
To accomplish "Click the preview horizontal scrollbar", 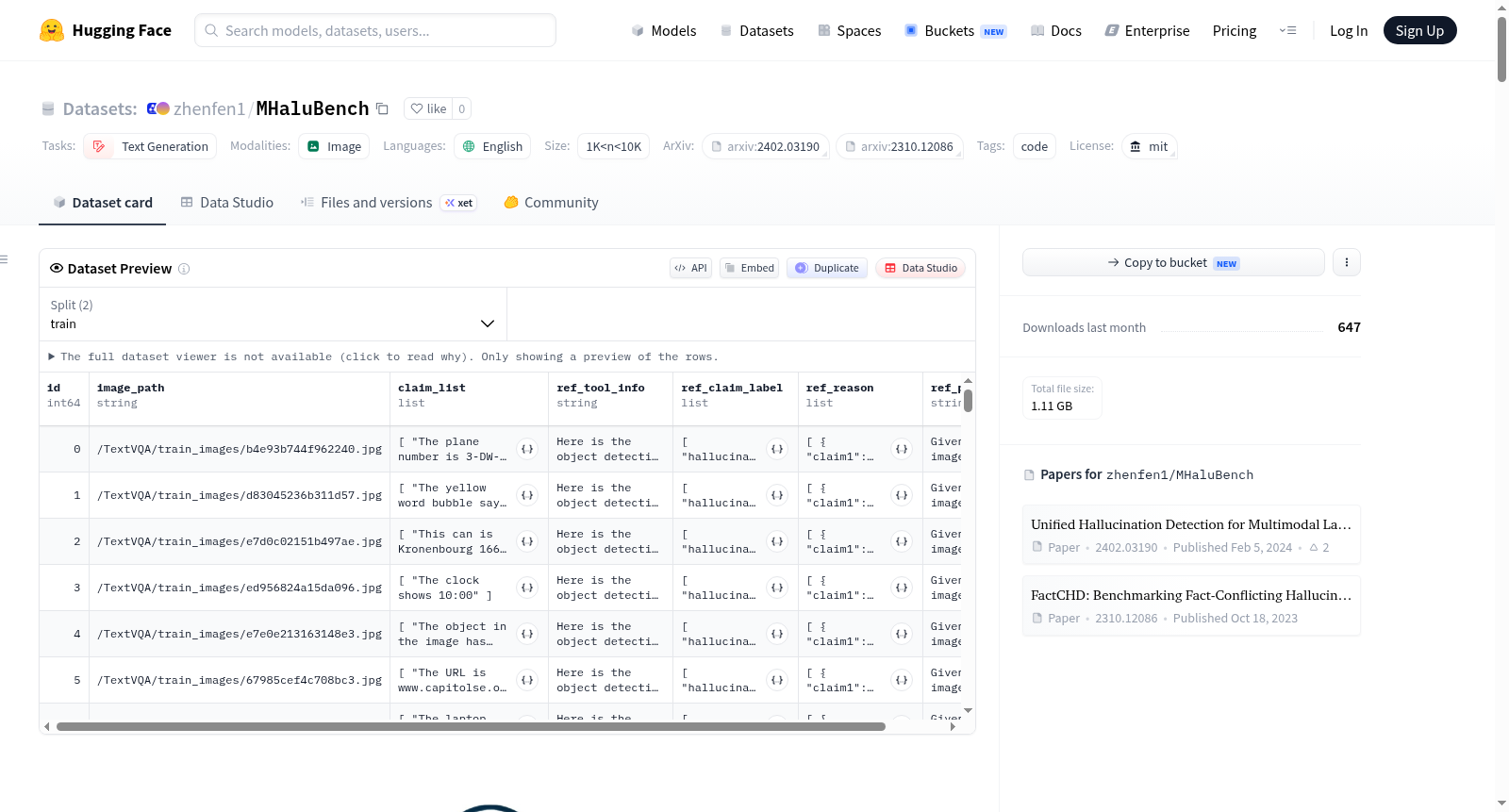I will coord(471,727).
